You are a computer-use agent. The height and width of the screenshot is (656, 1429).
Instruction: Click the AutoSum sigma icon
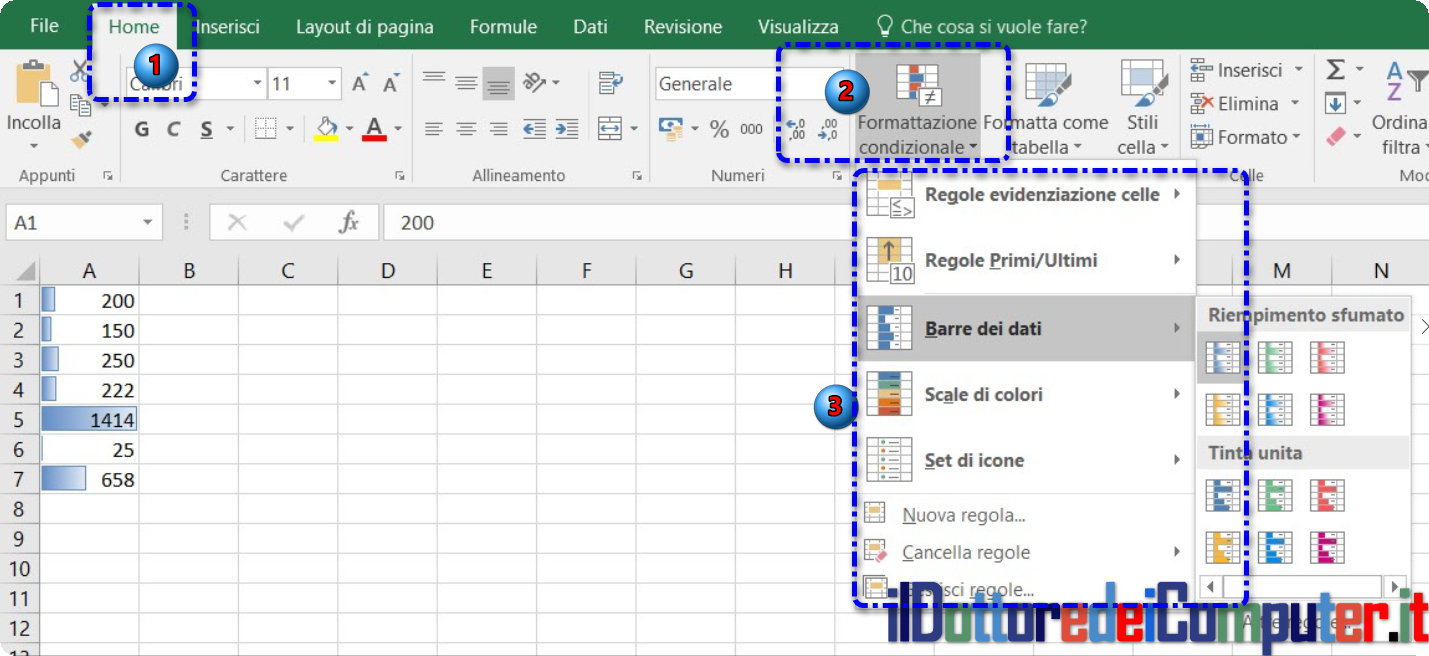(1335, 70)
